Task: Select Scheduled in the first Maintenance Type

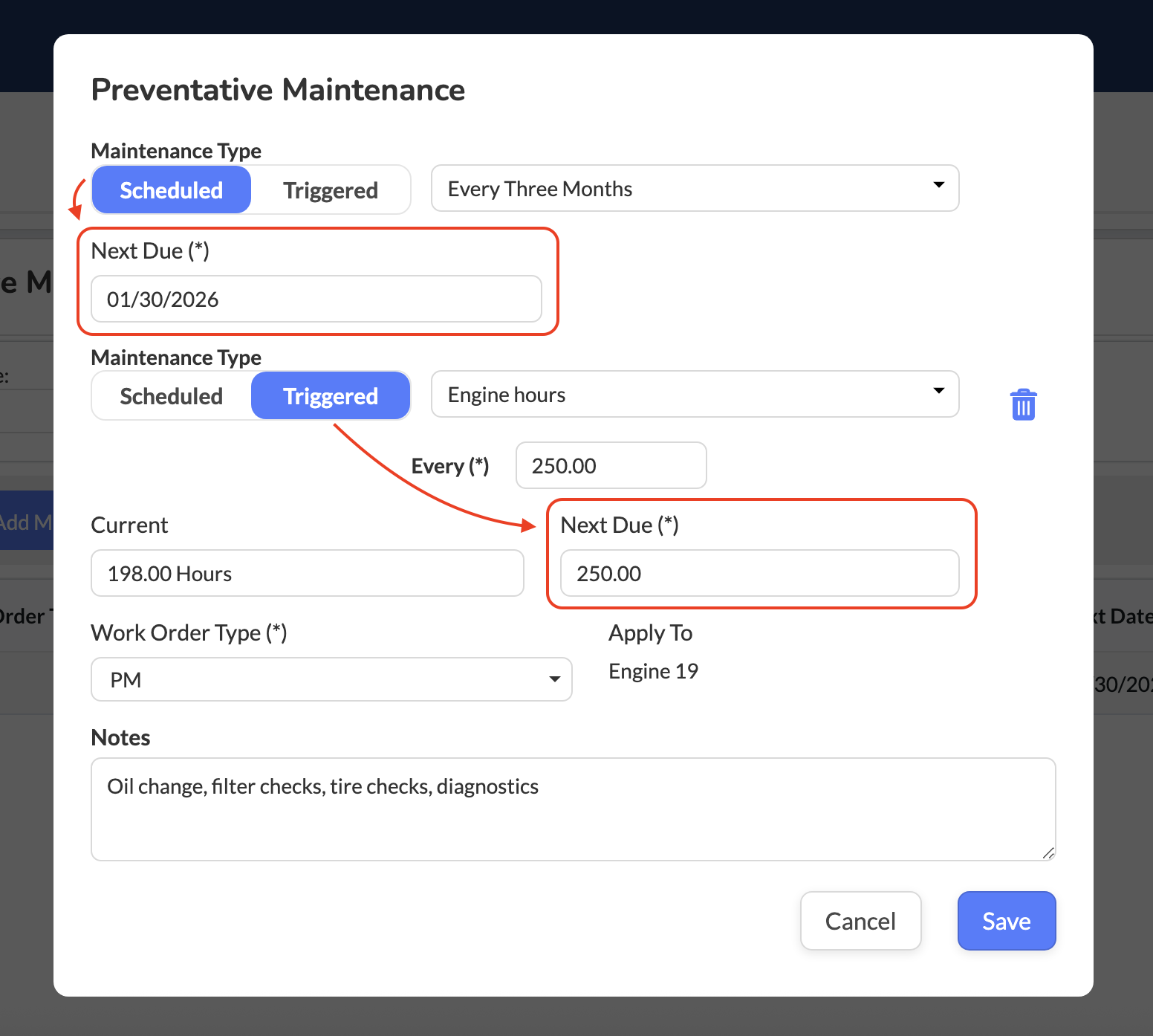Action: [172, 190]
